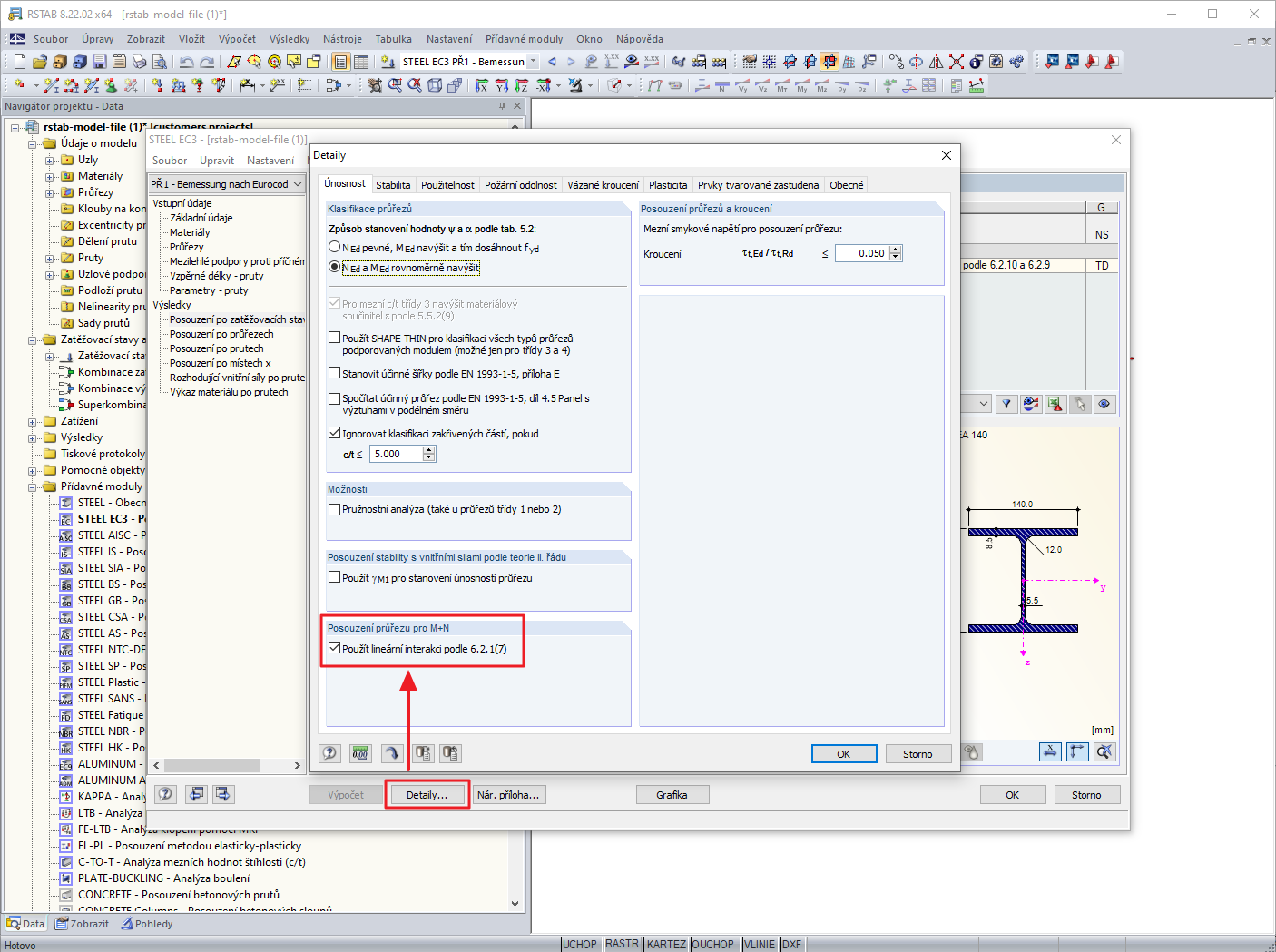
Task: Cancel Detaily dialog with Storno
Action: pos(918,754)
